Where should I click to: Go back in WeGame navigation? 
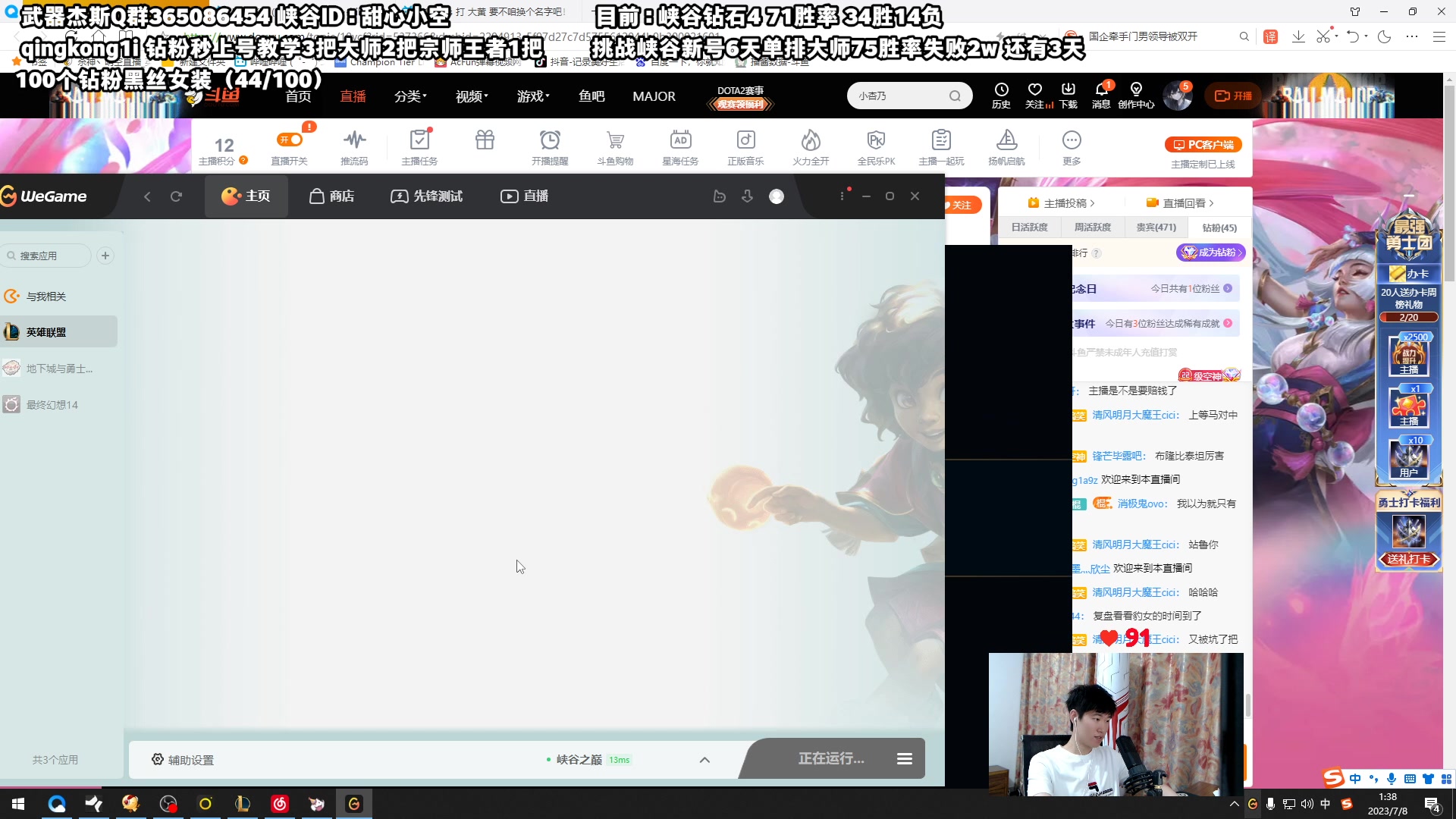(x=147, y=196)
